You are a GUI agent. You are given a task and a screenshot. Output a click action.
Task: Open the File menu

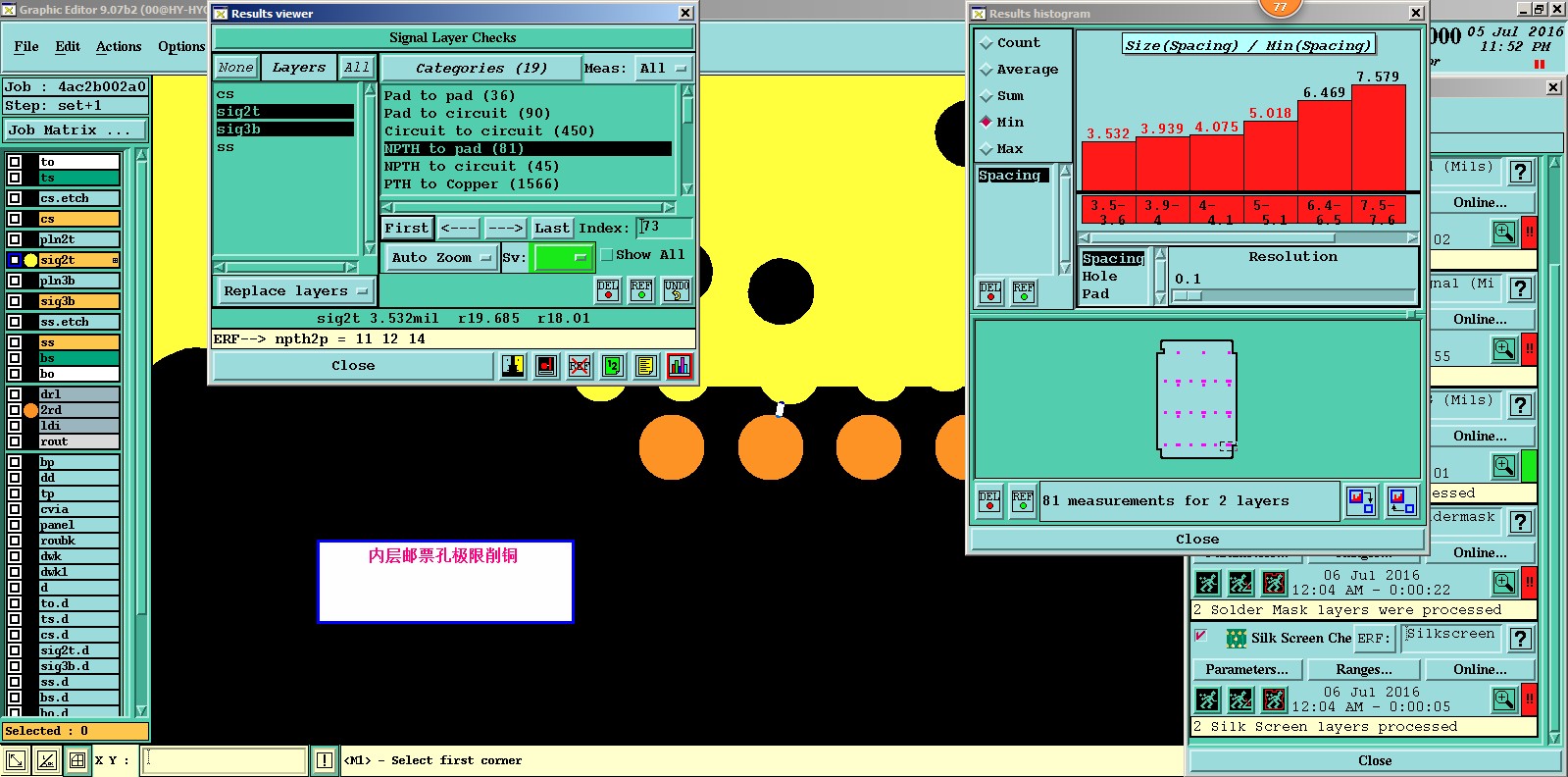click(x=26, y=47)
